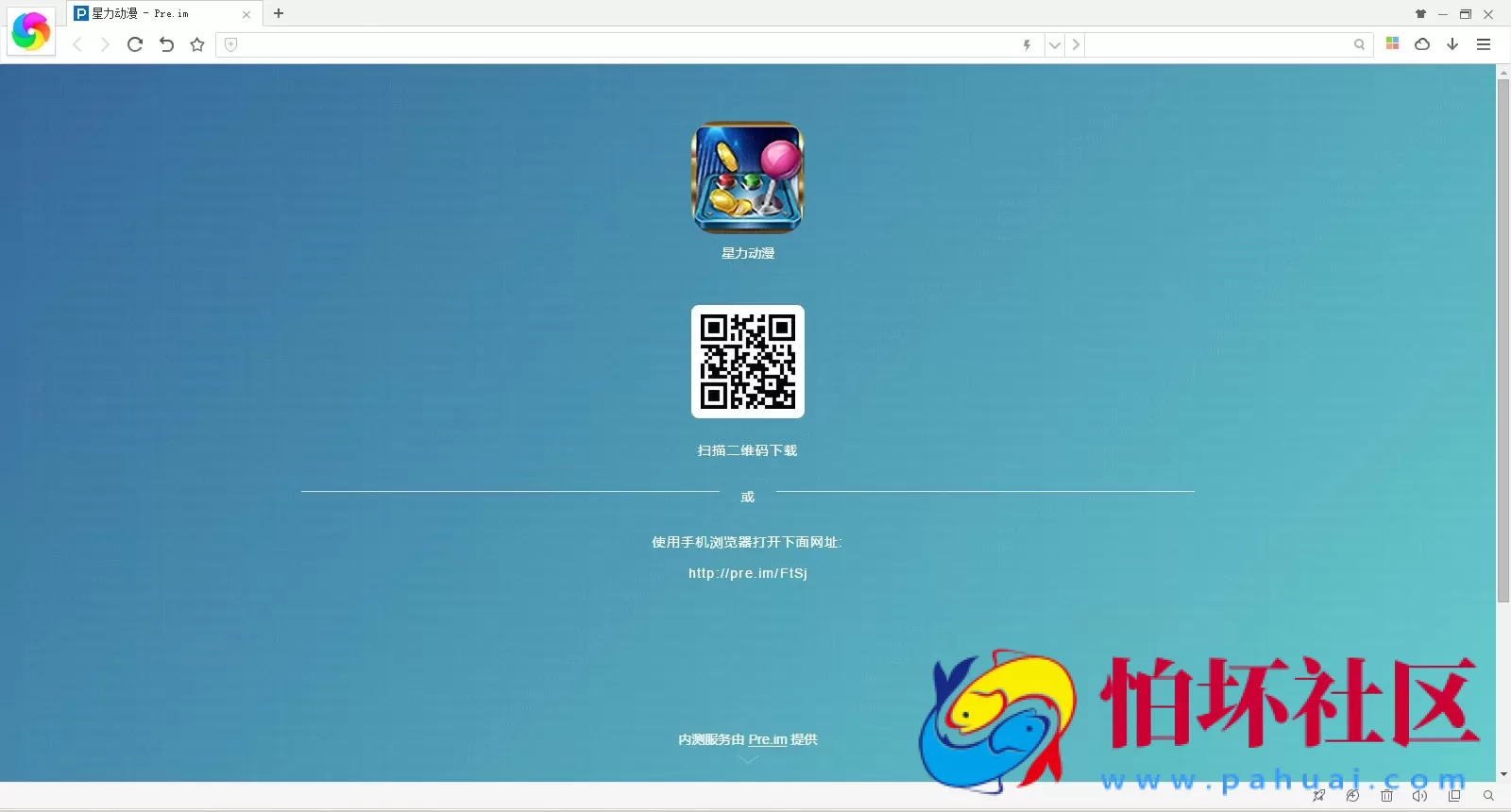Click the 星力动漫 app icon image
This screenshot has height=812, width=1511.
[748, 178]
